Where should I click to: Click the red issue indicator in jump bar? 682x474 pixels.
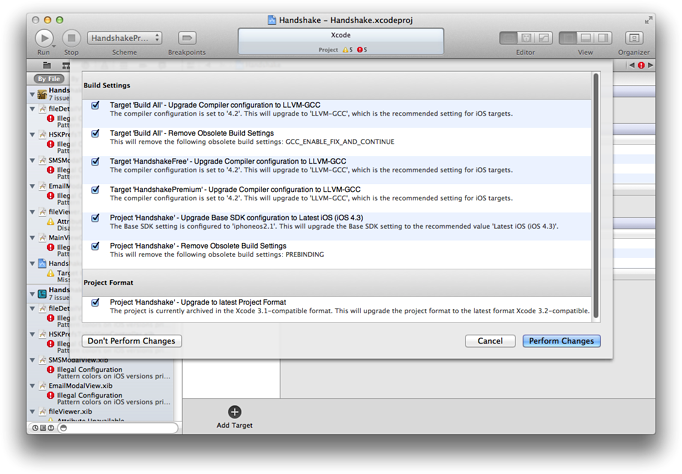pos(641,65)
